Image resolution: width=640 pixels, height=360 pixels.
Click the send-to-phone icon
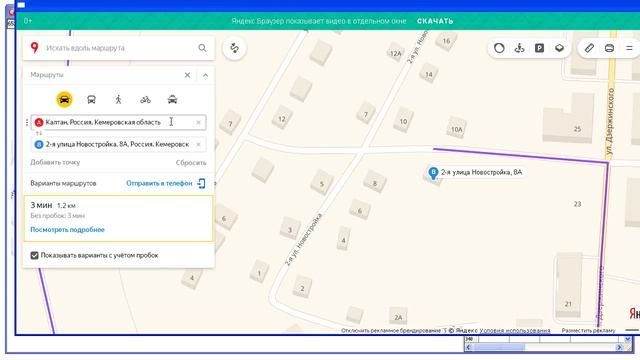pyautogui.click(x=202, y=183)
